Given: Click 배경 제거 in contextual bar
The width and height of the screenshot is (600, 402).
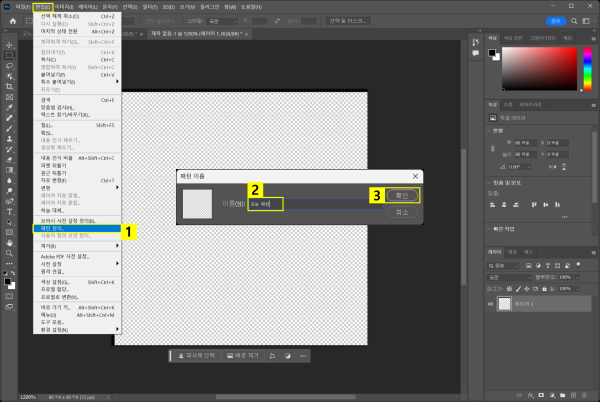Looking at the screenshot, I should click(x=243, y=356).
